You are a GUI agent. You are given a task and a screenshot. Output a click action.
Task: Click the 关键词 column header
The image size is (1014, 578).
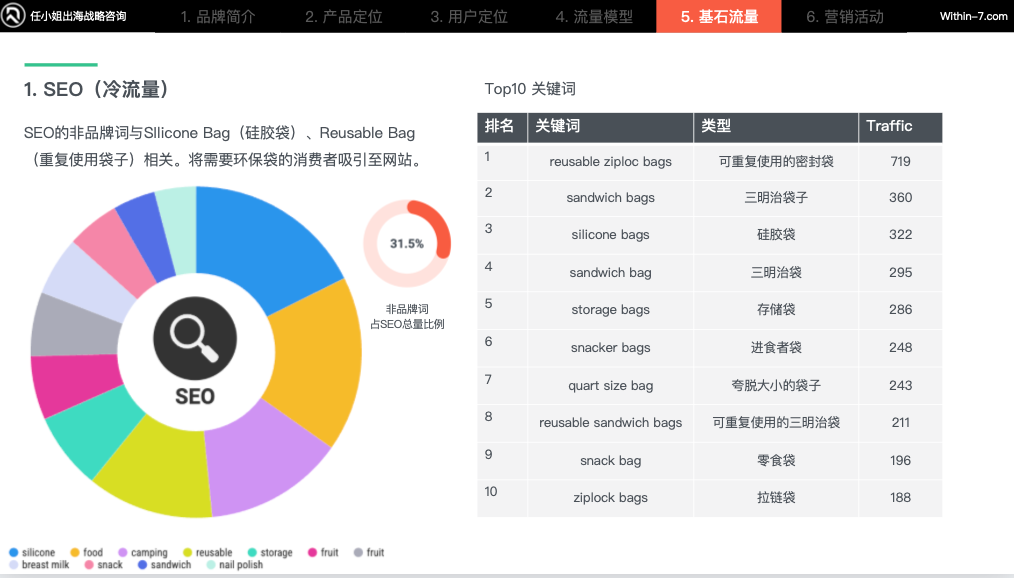coord(610,127)
